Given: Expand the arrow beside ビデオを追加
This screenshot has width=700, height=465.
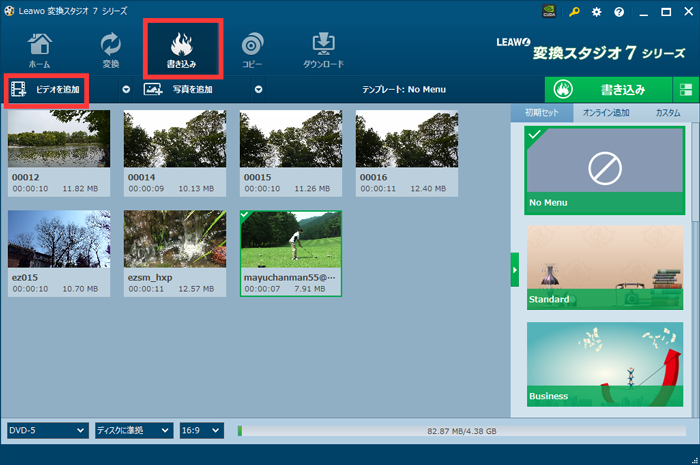Looking at the screenshot, I should (126, 89).
